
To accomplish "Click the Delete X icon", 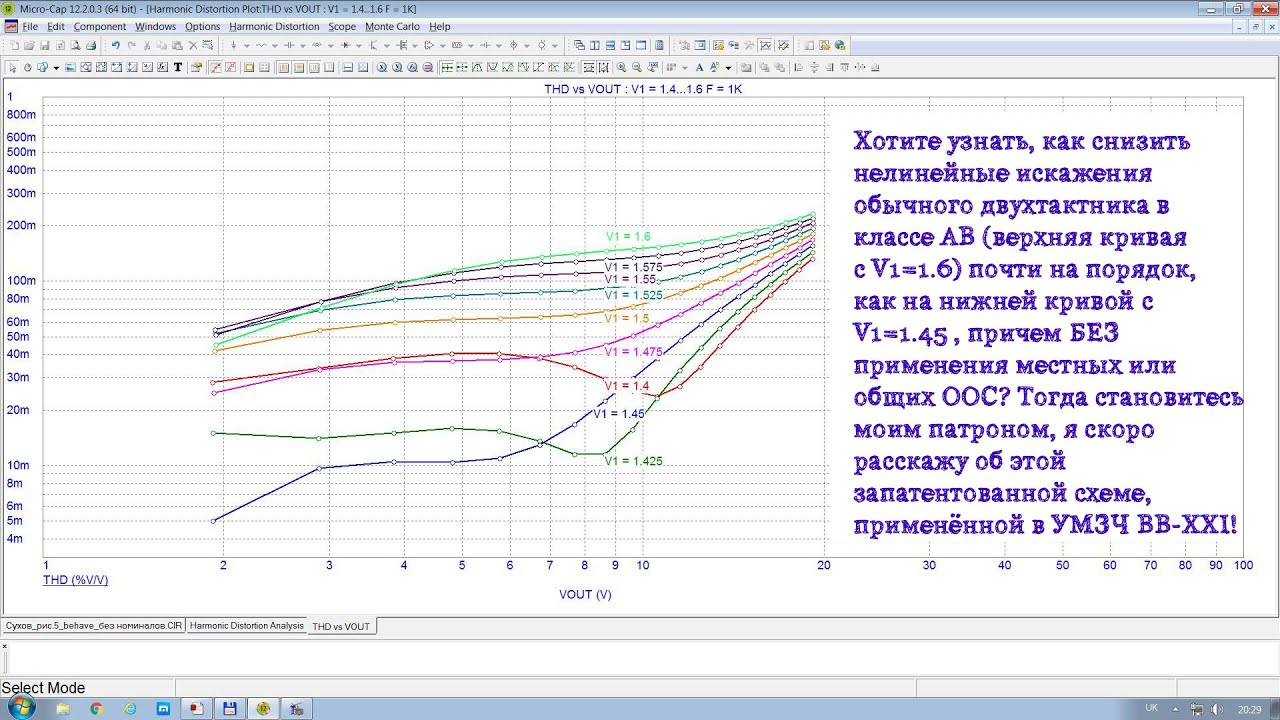I will pyautogui.click(x=192, y=46).
